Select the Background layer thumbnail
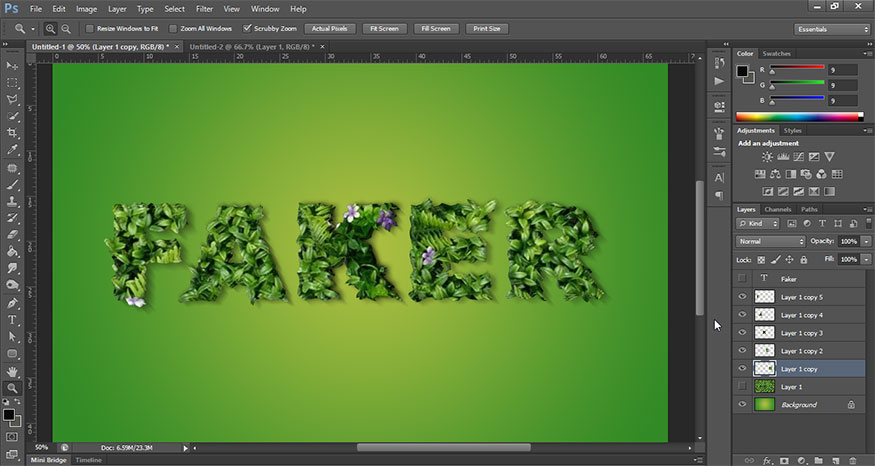 765,404
